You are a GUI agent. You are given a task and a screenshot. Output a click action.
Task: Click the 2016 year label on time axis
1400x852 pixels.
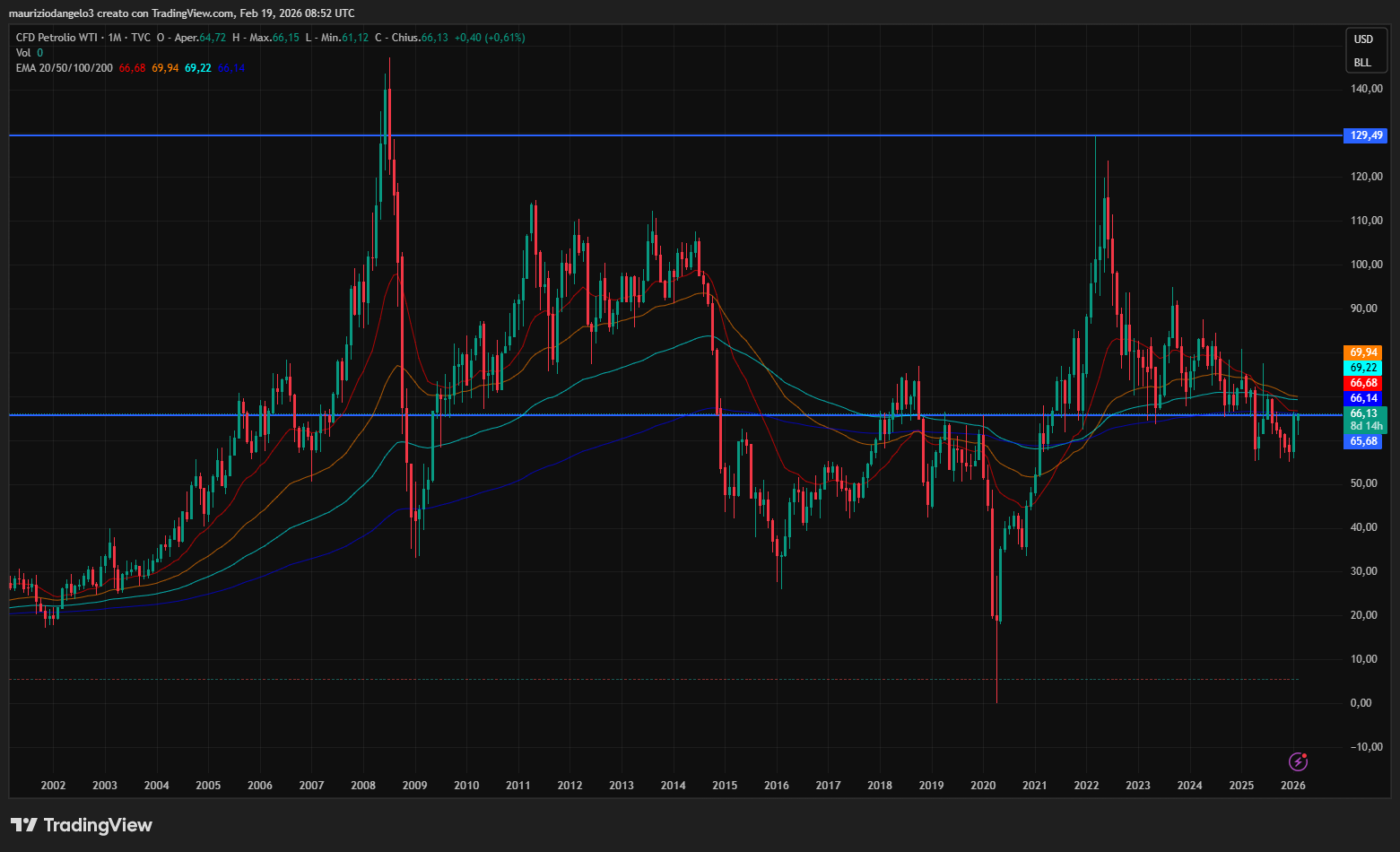pos(777,786)
